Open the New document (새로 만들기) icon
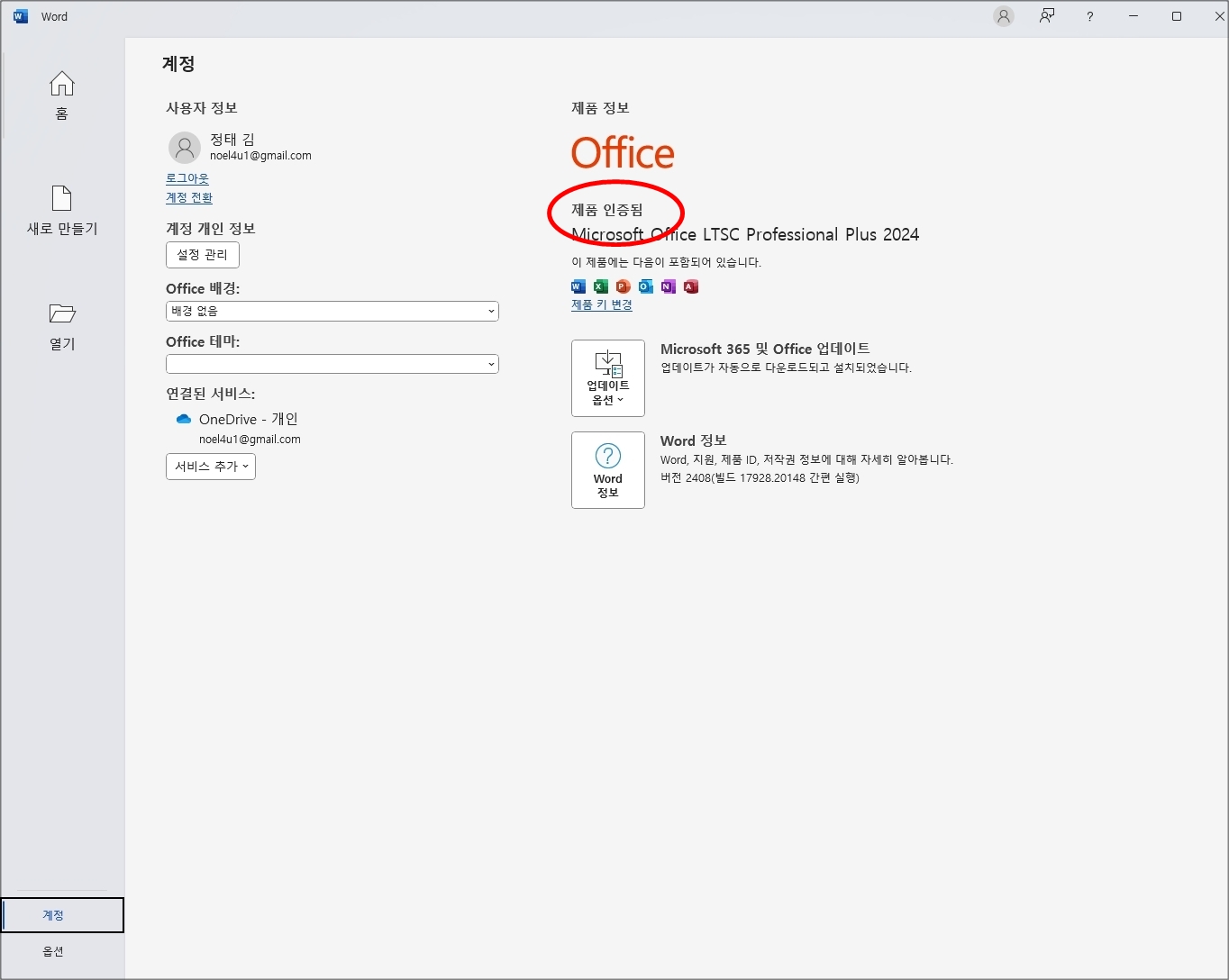The height and width of the screenshot is (980, 1229). point(61,198)
